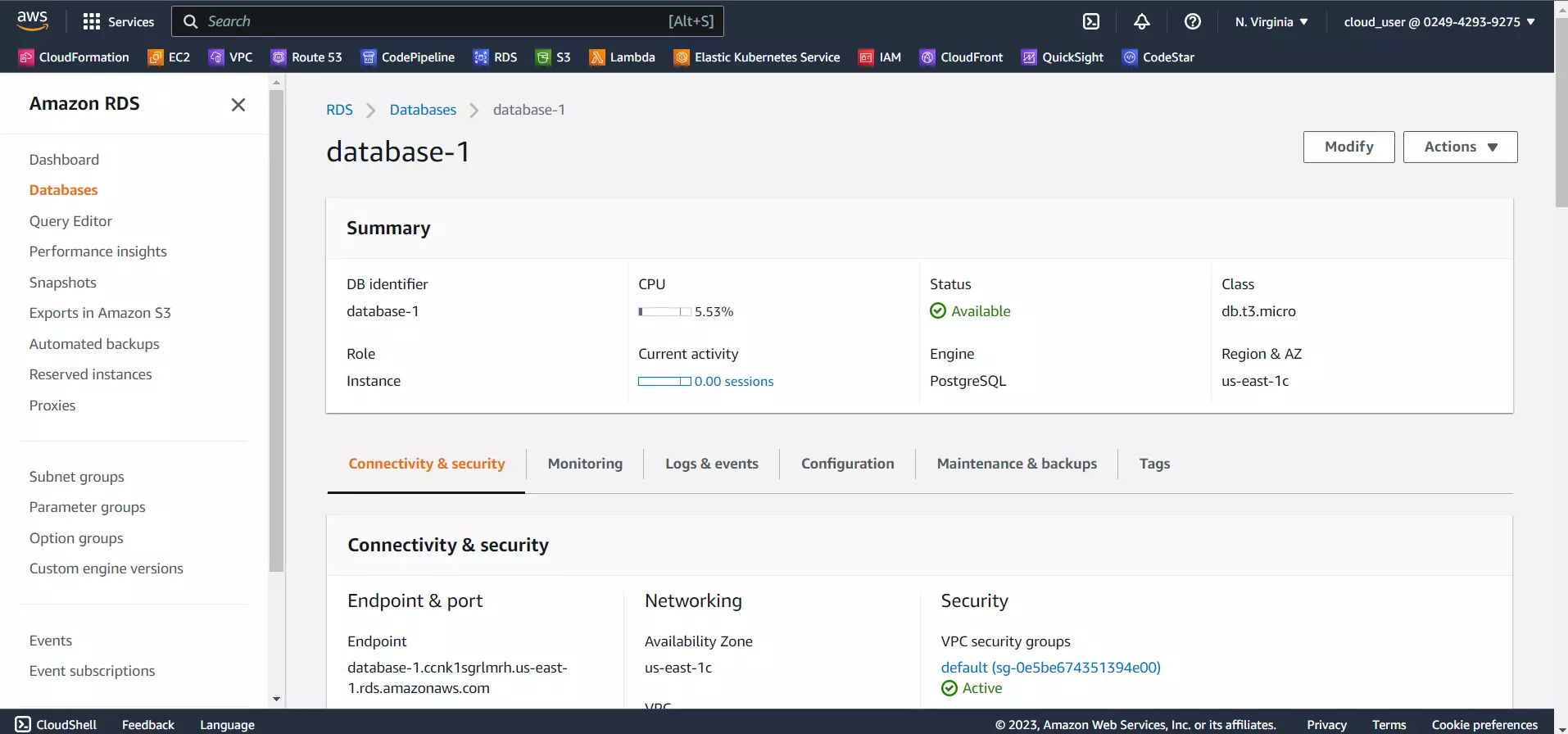The height and width of the screenshot is (734, 1568).
Task: Open Custom engine versions
Action: click(106, 569)
